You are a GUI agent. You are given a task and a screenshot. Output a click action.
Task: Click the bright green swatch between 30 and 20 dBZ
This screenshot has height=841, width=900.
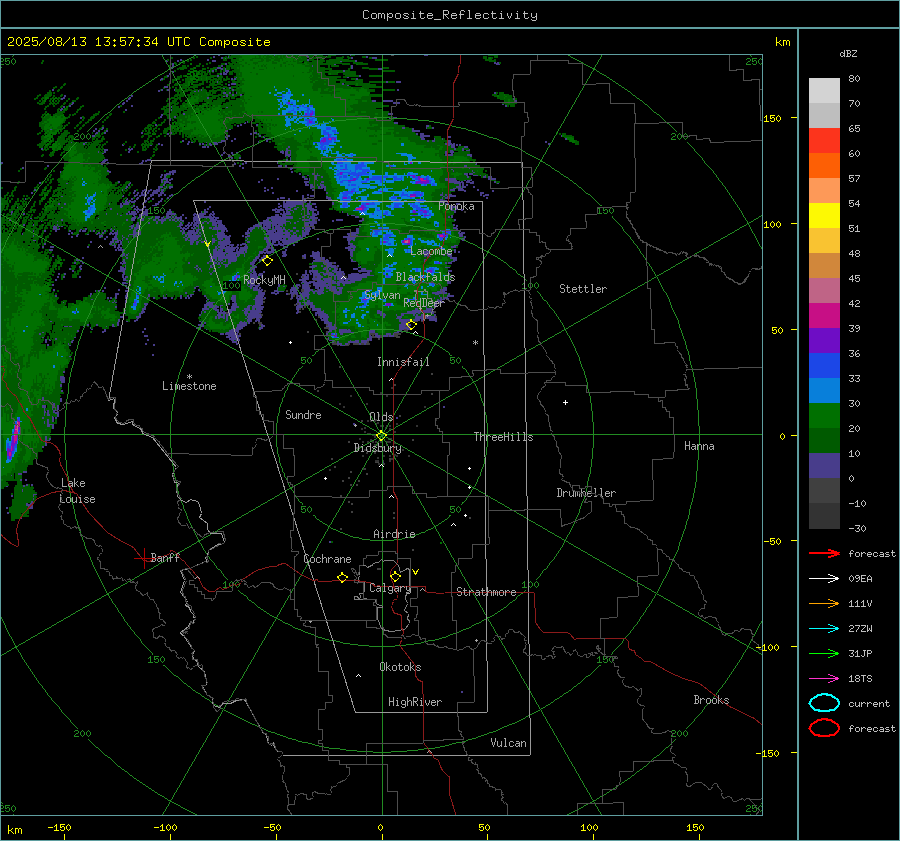(x=824, y=416)
